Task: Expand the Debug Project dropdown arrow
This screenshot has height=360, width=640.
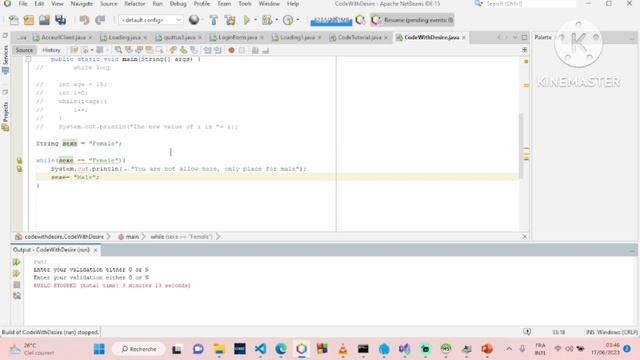Action: point(276,20)
